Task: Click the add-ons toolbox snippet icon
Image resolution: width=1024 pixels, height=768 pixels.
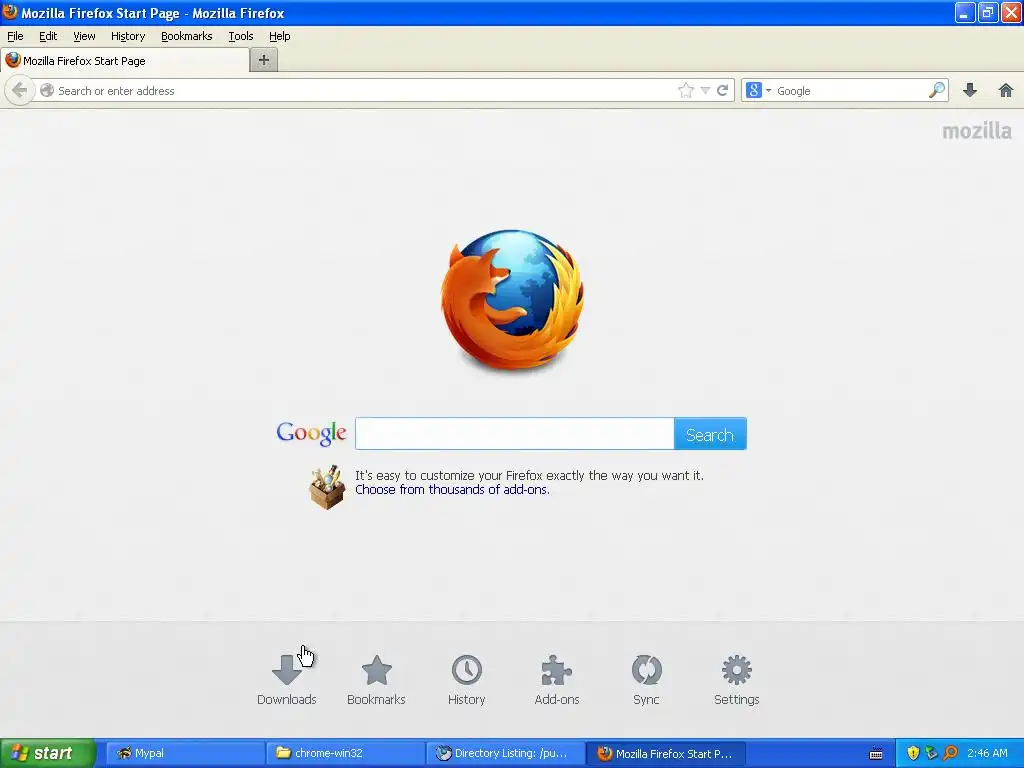Action: [x=327, y=487]
